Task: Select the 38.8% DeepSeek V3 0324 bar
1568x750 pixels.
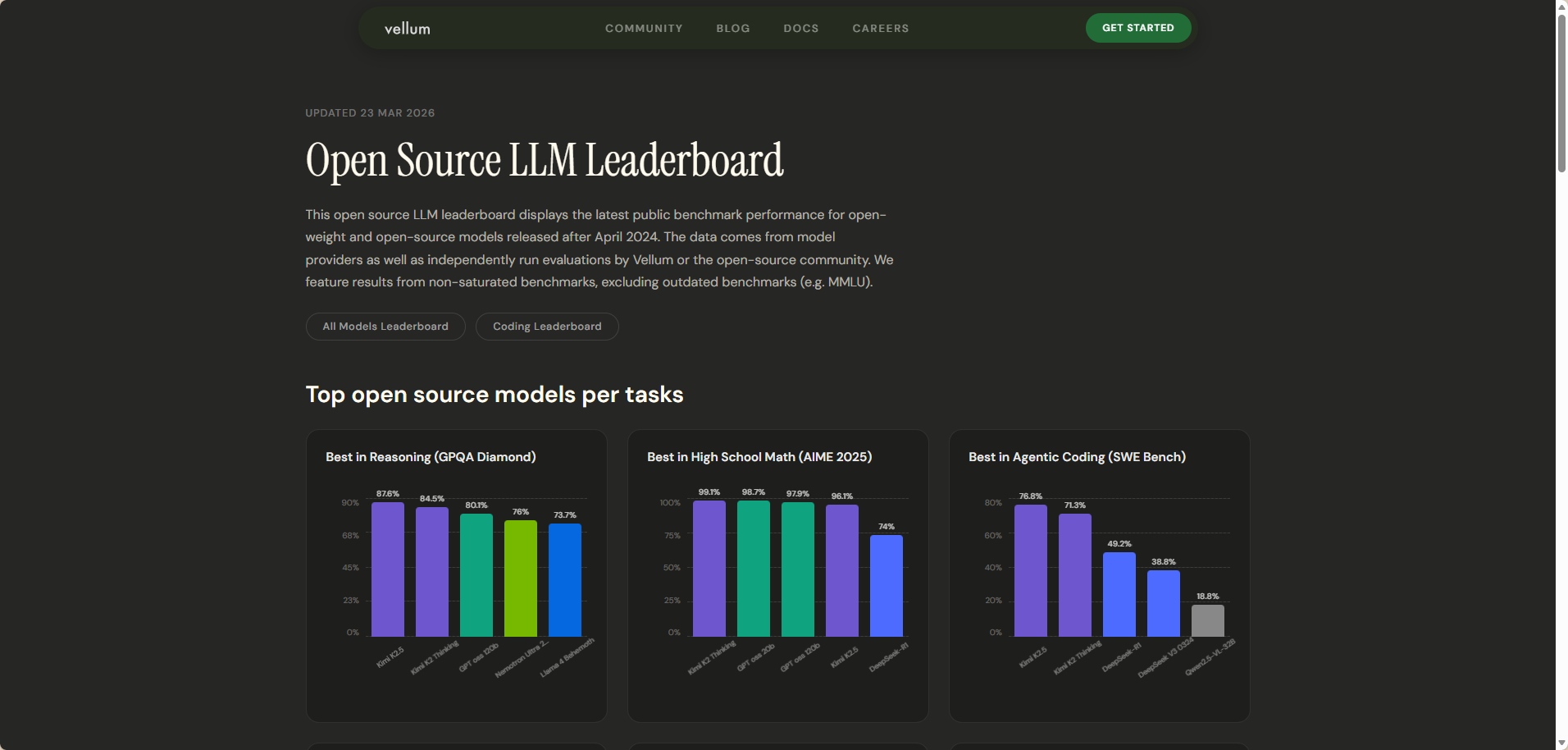Action: tap(1164, 604)
